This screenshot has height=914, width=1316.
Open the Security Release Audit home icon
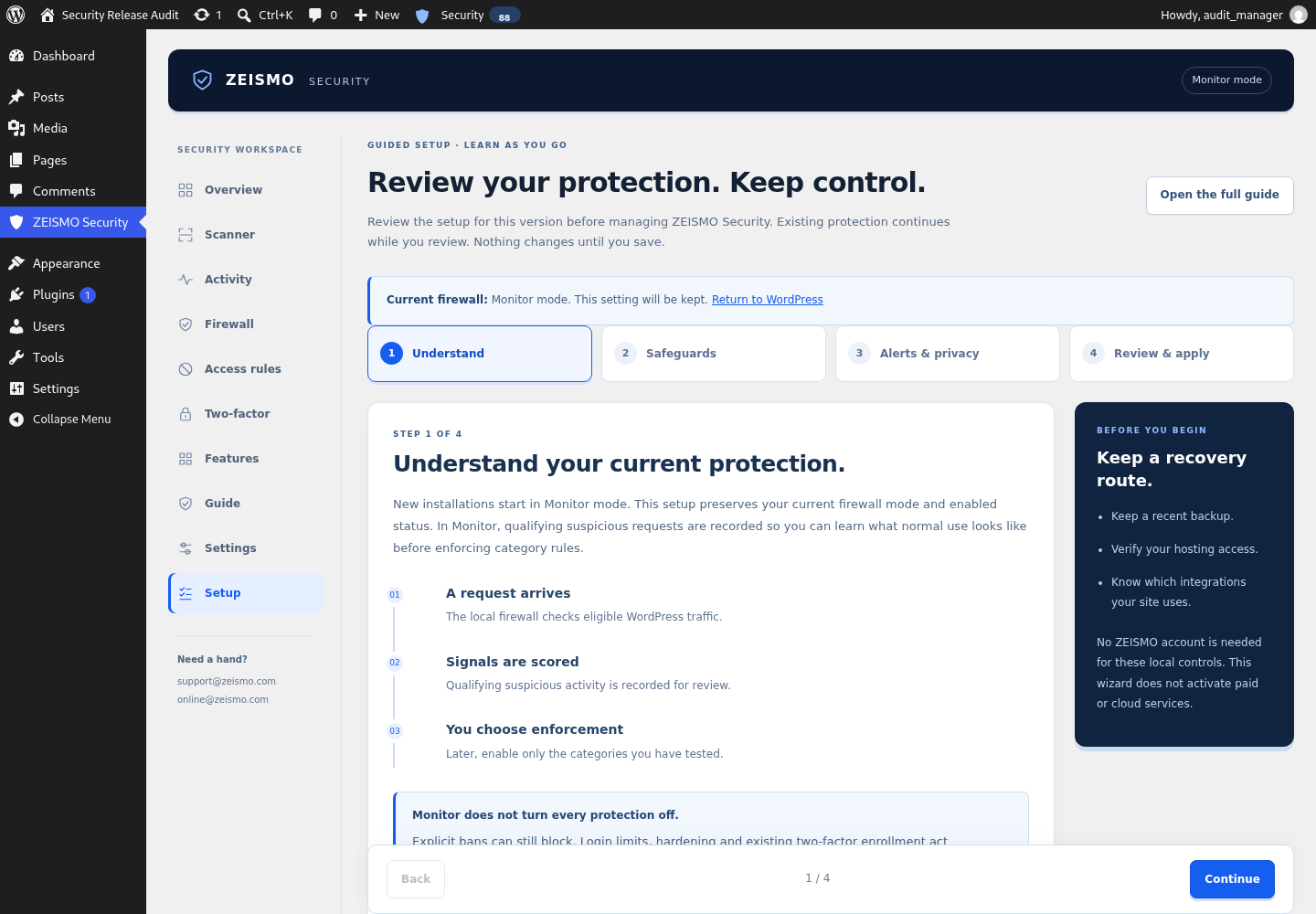pyautogui.click(x=48, y=15)
